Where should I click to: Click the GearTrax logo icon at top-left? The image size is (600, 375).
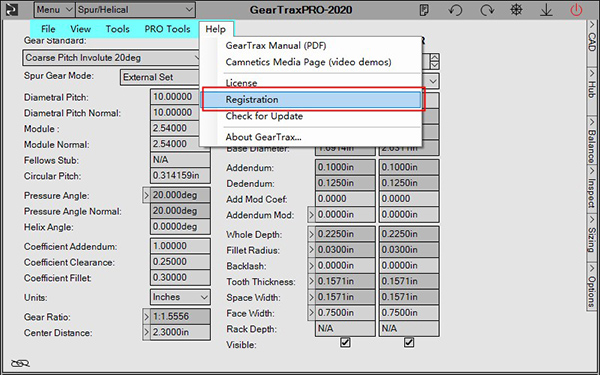coord(11,10)
